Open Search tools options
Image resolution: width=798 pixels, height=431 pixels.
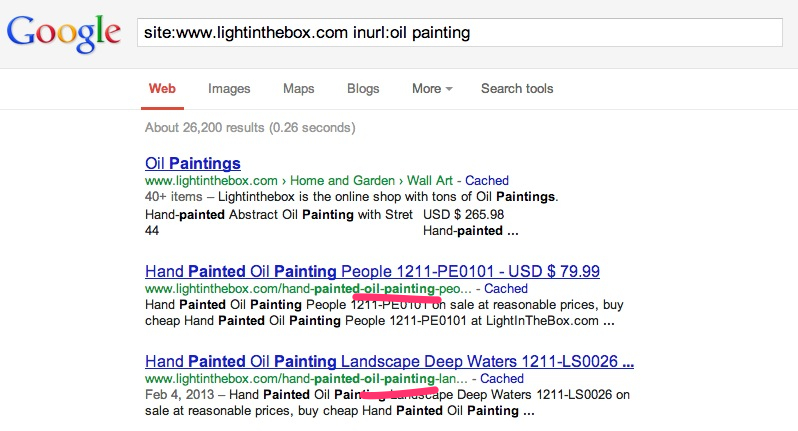coord(516,88)
